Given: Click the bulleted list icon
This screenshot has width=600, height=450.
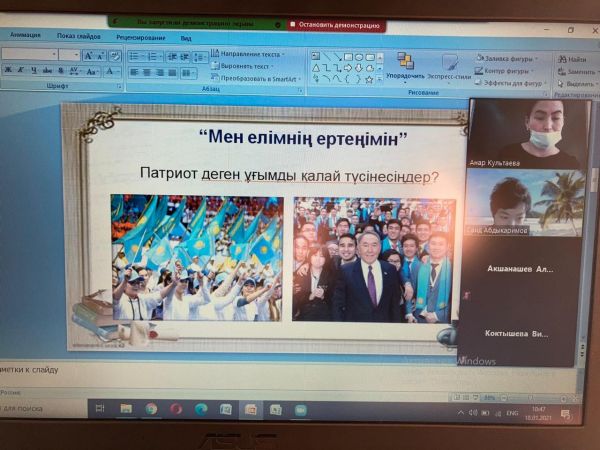Looking at the screenshot, I should (x=135, y=56).
